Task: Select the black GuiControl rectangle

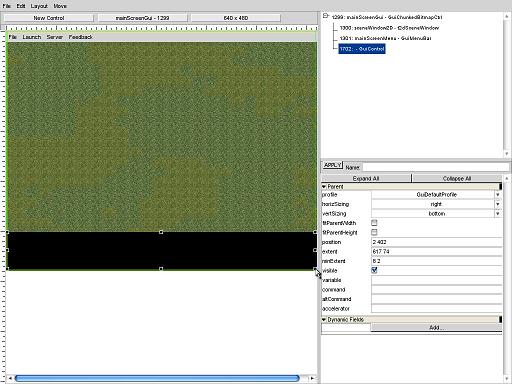Action: click(161, 250)
